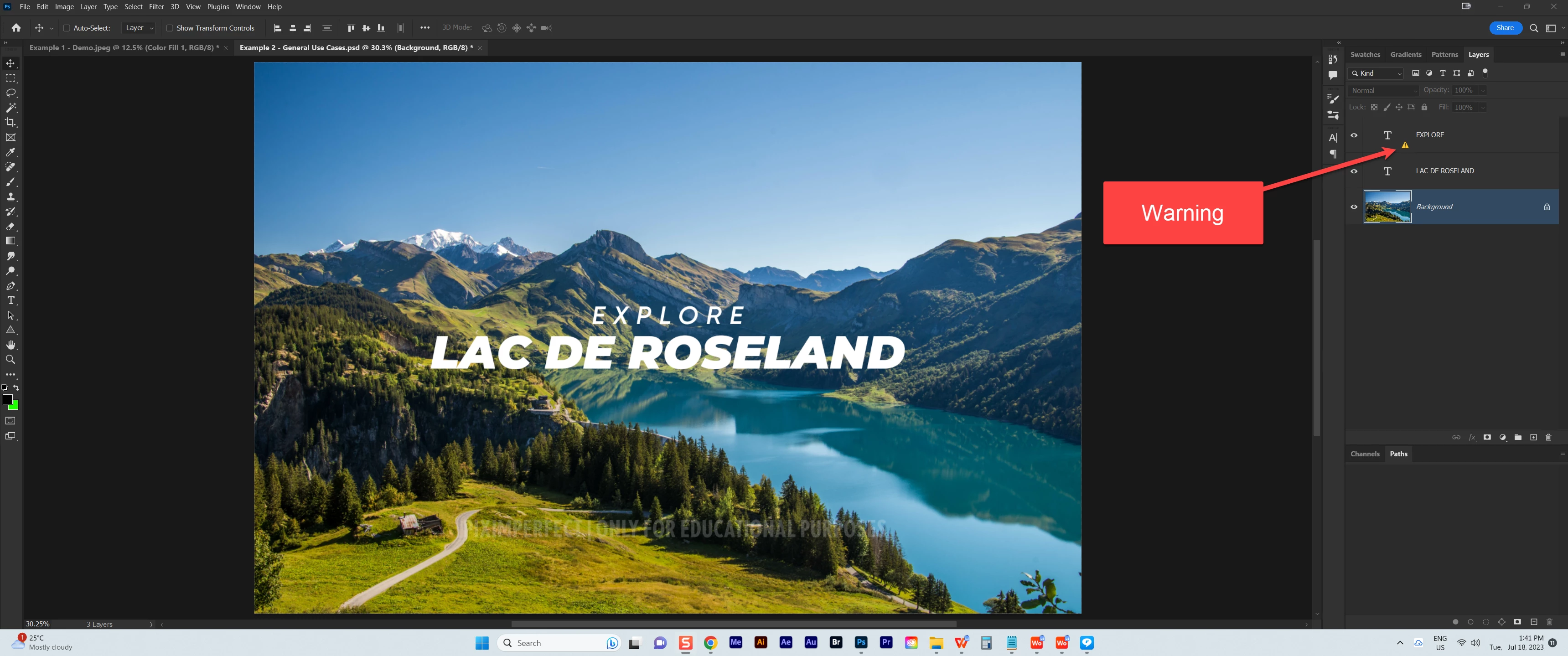Click the add layer mask icon
This screenshot has width=1568, height=656.
point(1487,438)
